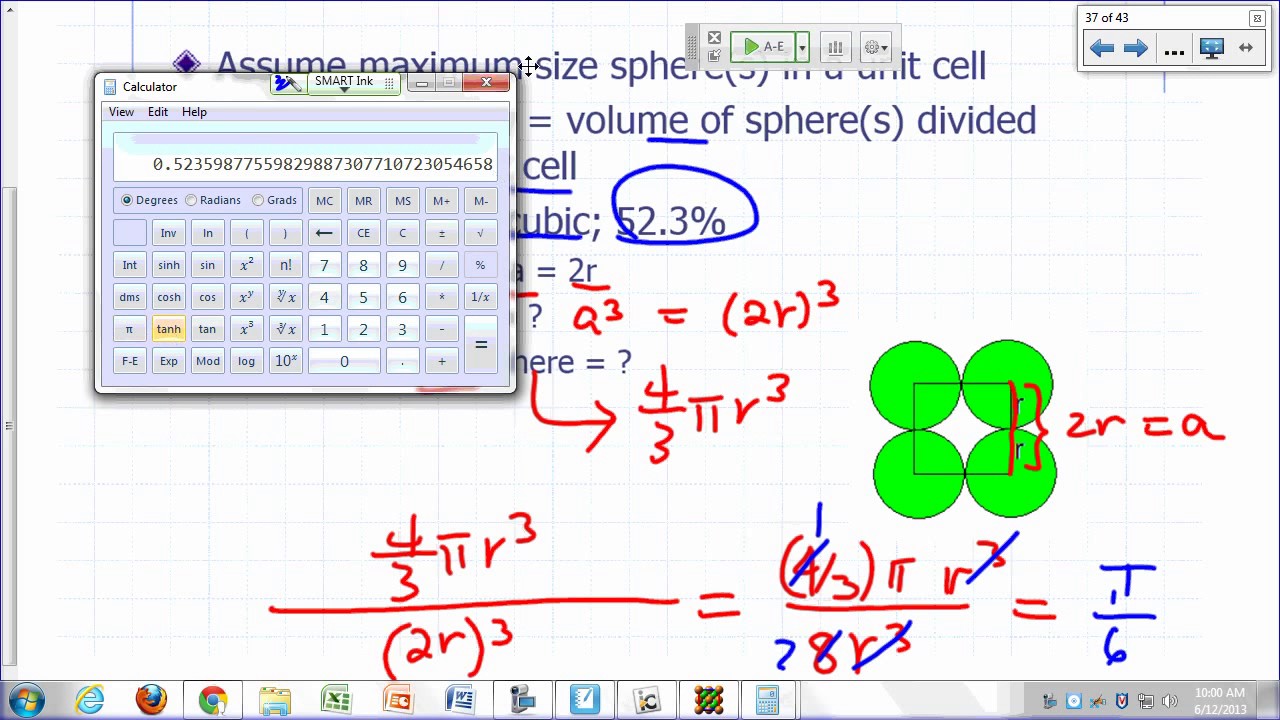Toggle the F-E scientific notation button
This screenshot has height=720, width=1280.
pos(129,361)
